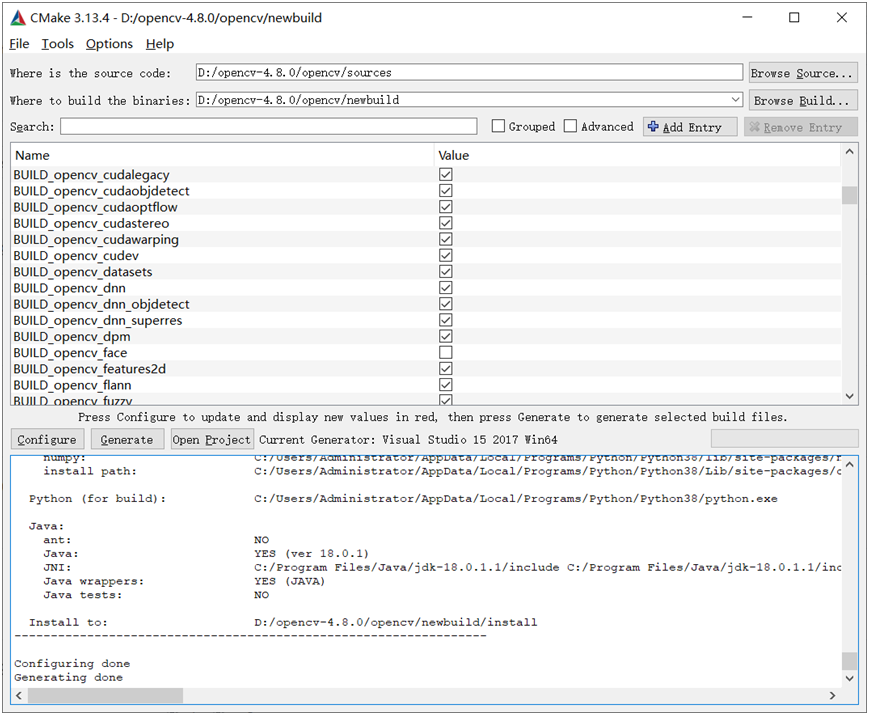869x715 pixels.
Task: Uncheck BUILD_opencv_dnn_objdetect checkbox
Action: point(446,304)
